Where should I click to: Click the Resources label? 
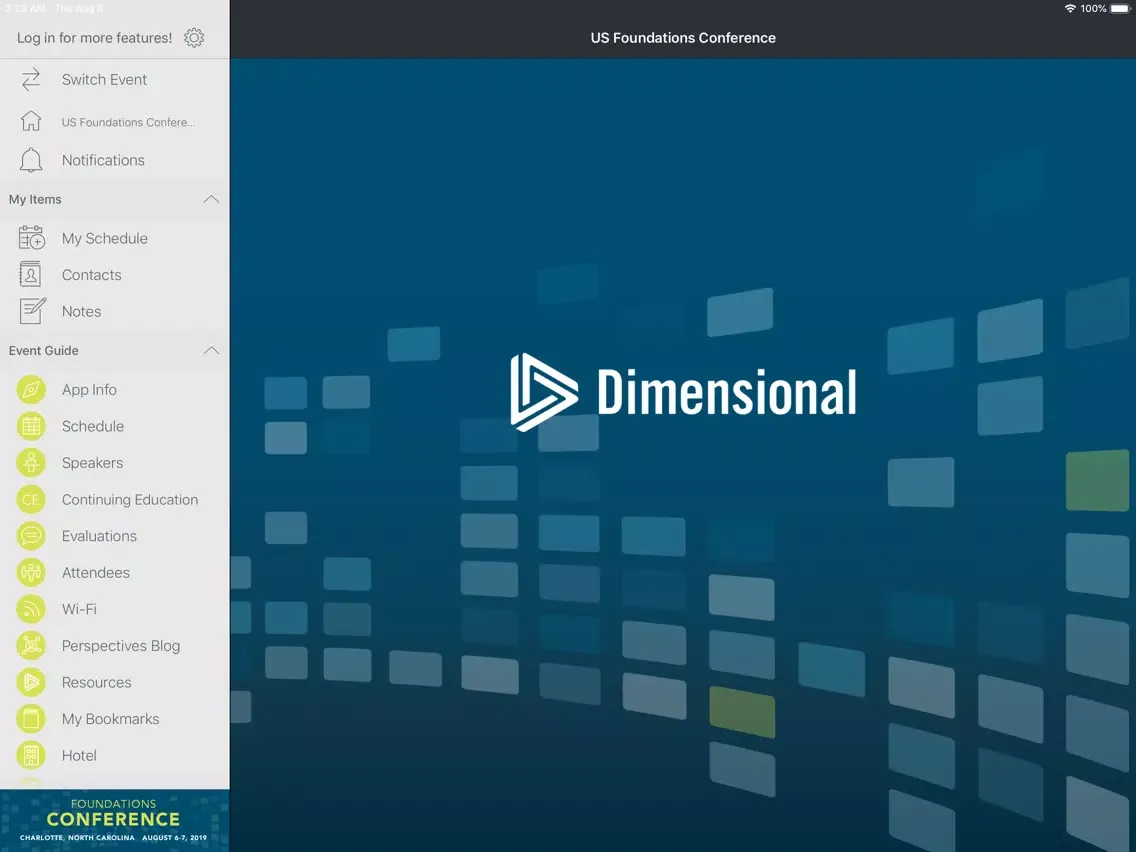96,682
